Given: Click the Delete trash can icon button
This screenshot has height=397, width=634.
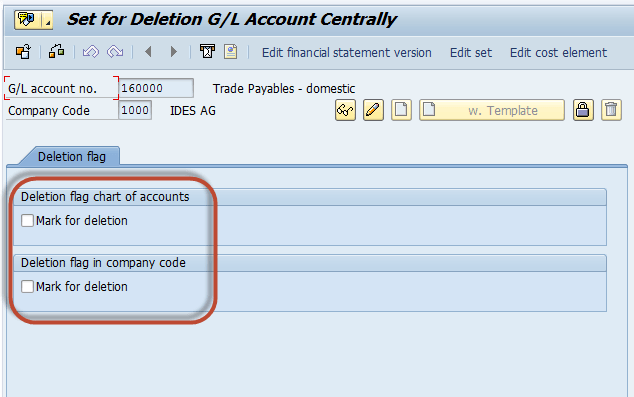Looking at the screenshot, I should (611, 110).
